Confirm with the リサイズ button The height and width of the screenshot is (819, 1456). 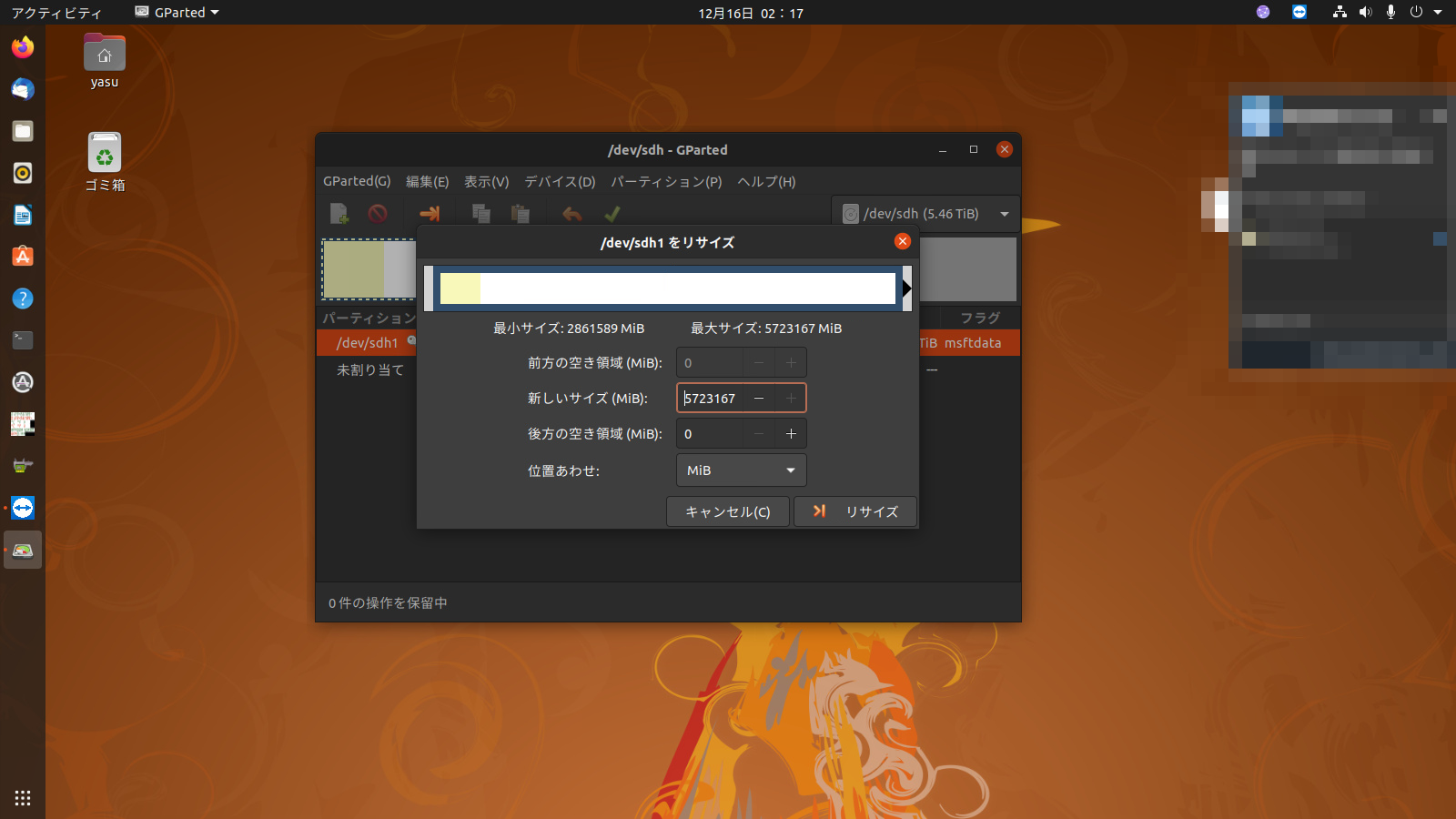(854, 511)
